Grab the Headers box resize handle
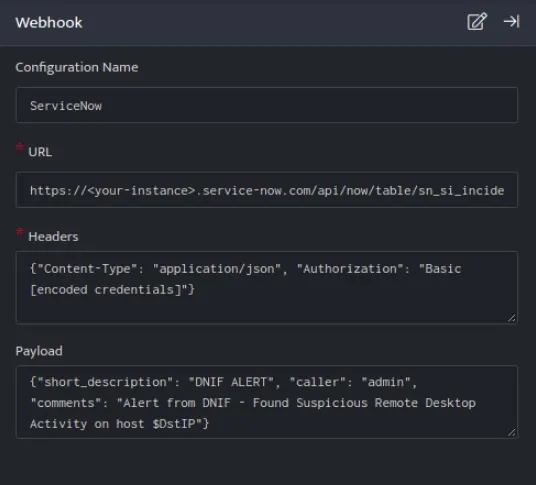The image size is (536, 485). pos(512,318)
